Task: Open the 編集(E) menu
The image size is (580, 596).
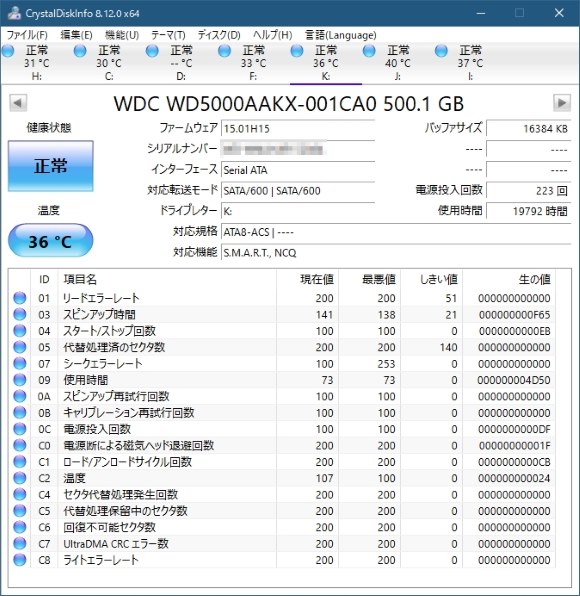Action: tap(76, 35)
